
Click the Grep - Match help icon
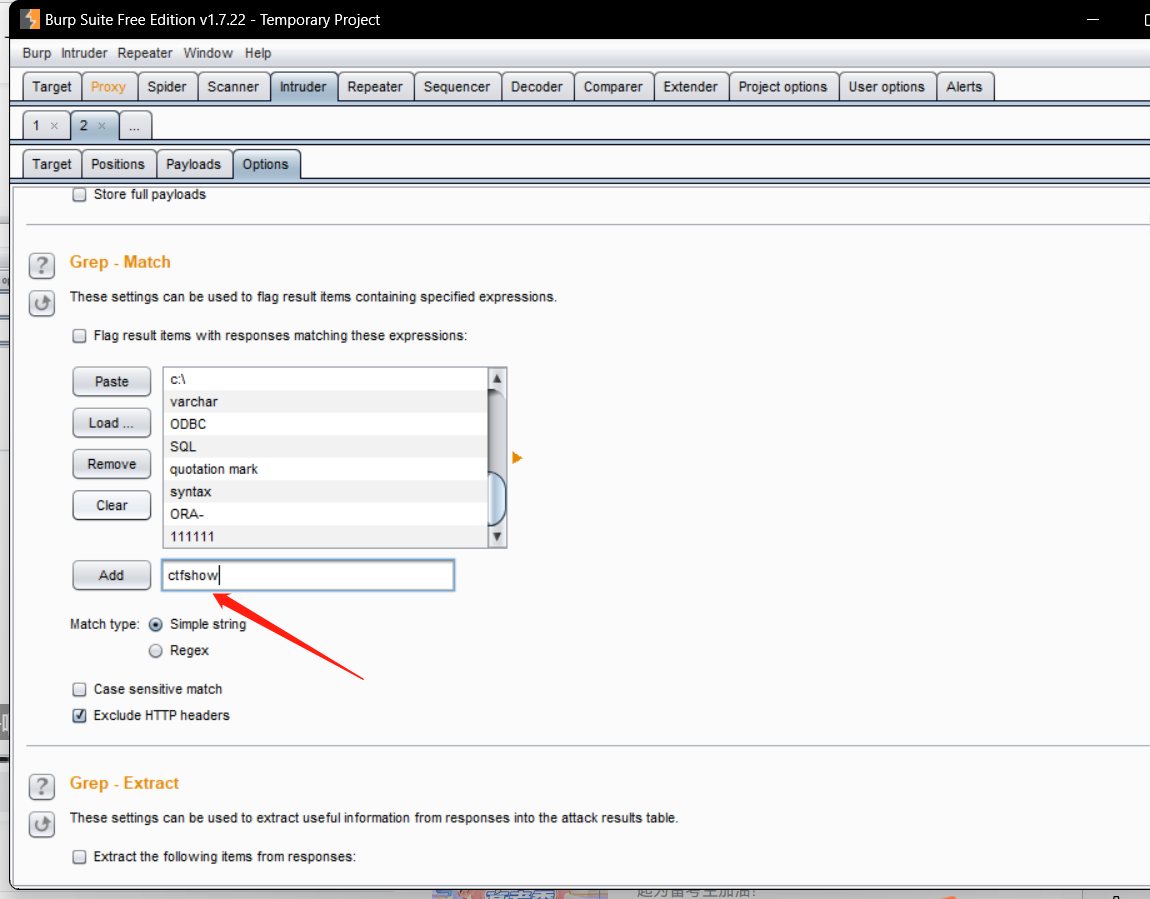[41, 265]
